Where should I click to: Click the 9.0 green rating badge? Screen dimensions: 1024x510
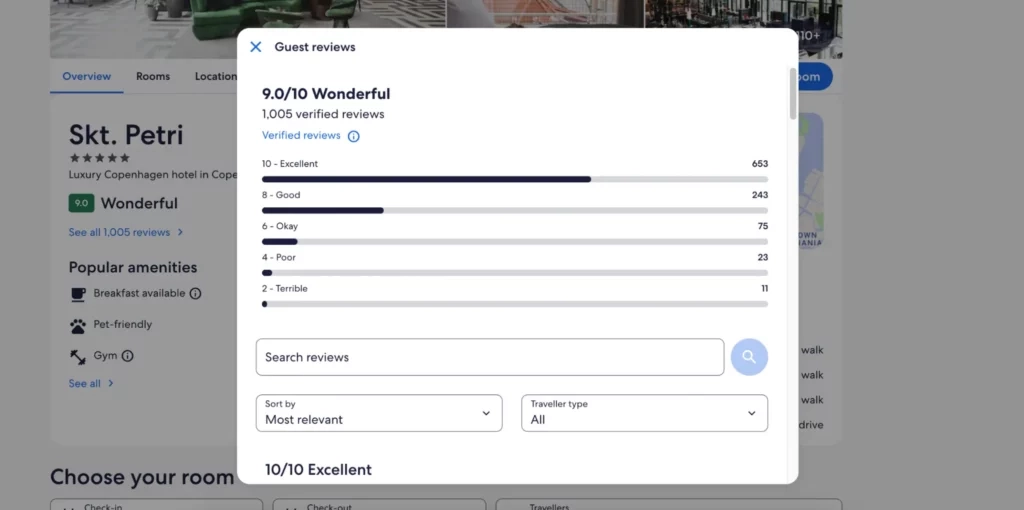81,203
